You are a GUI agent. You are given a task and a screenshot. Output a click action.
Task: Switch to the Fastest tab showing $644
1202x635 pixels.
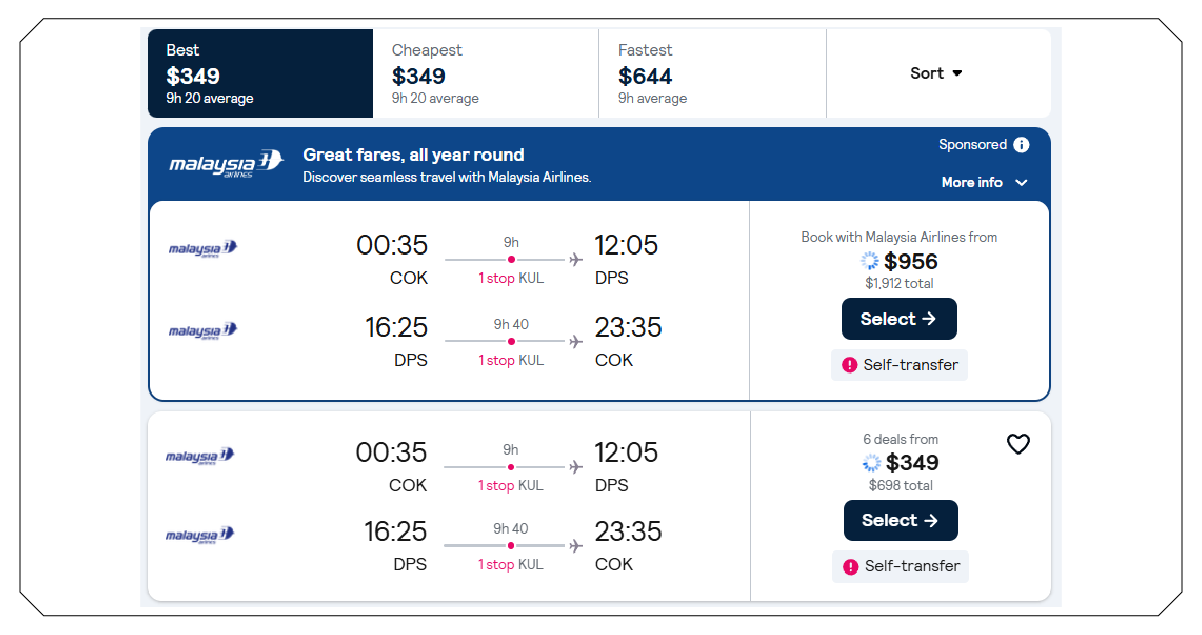(712, 73)
